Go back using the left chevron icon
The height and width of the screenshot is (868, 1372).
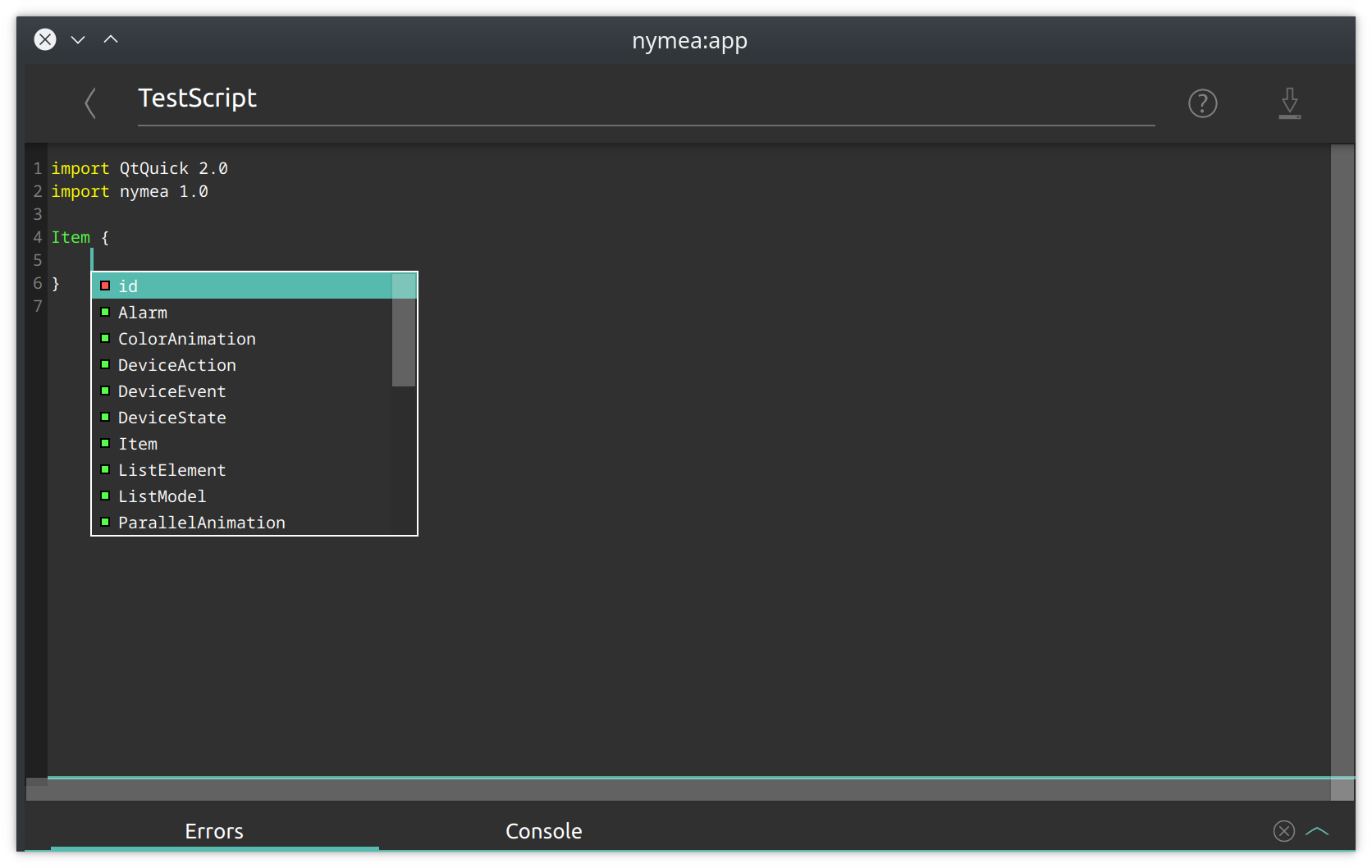coord(90,103)
